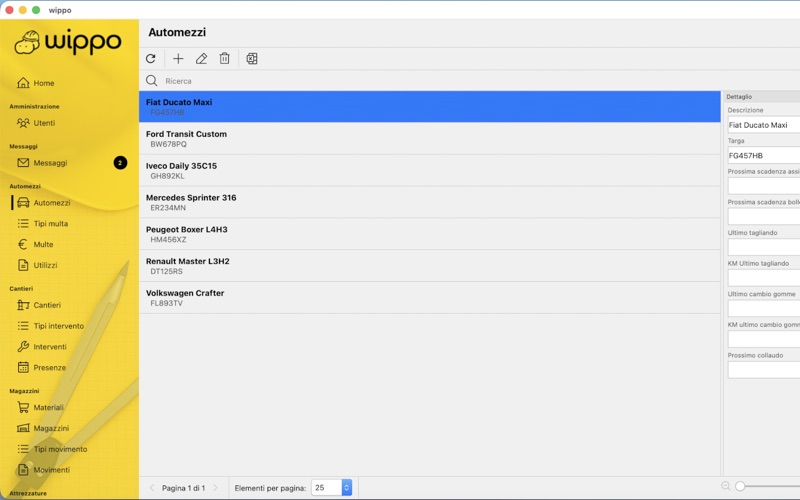This screenshot has height=500, width=800.
Task: Click the Movimenti document icon
Action: tap(23, 470)
